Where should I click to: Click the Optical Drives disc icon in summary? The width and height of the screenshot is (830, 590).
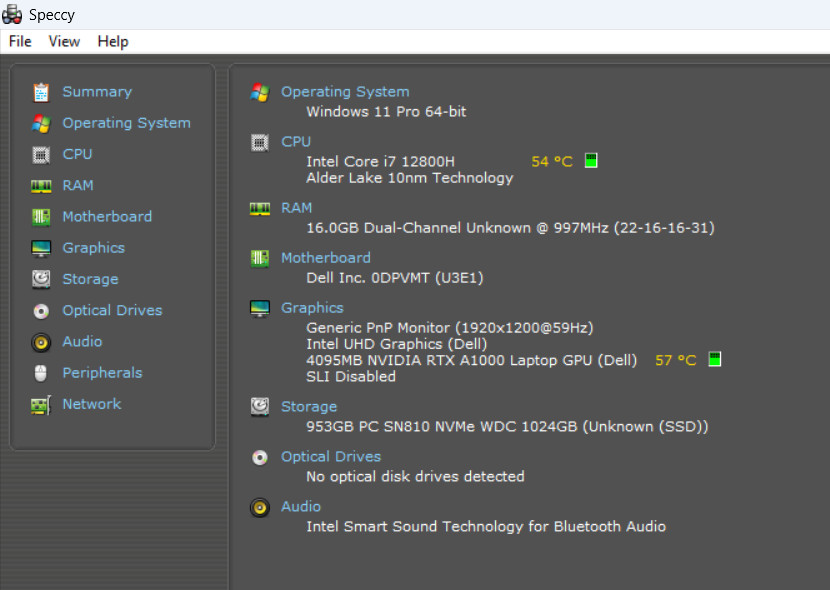tap(260, 457)
